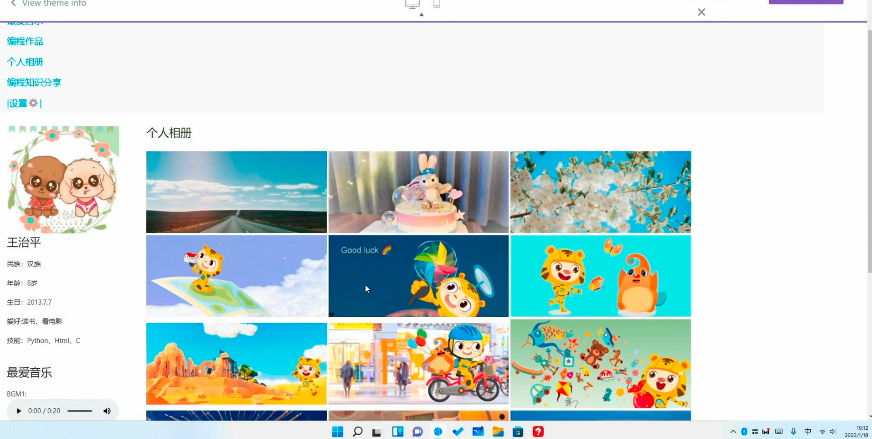Open the Windows Start menu

click(x=338, y=432)
